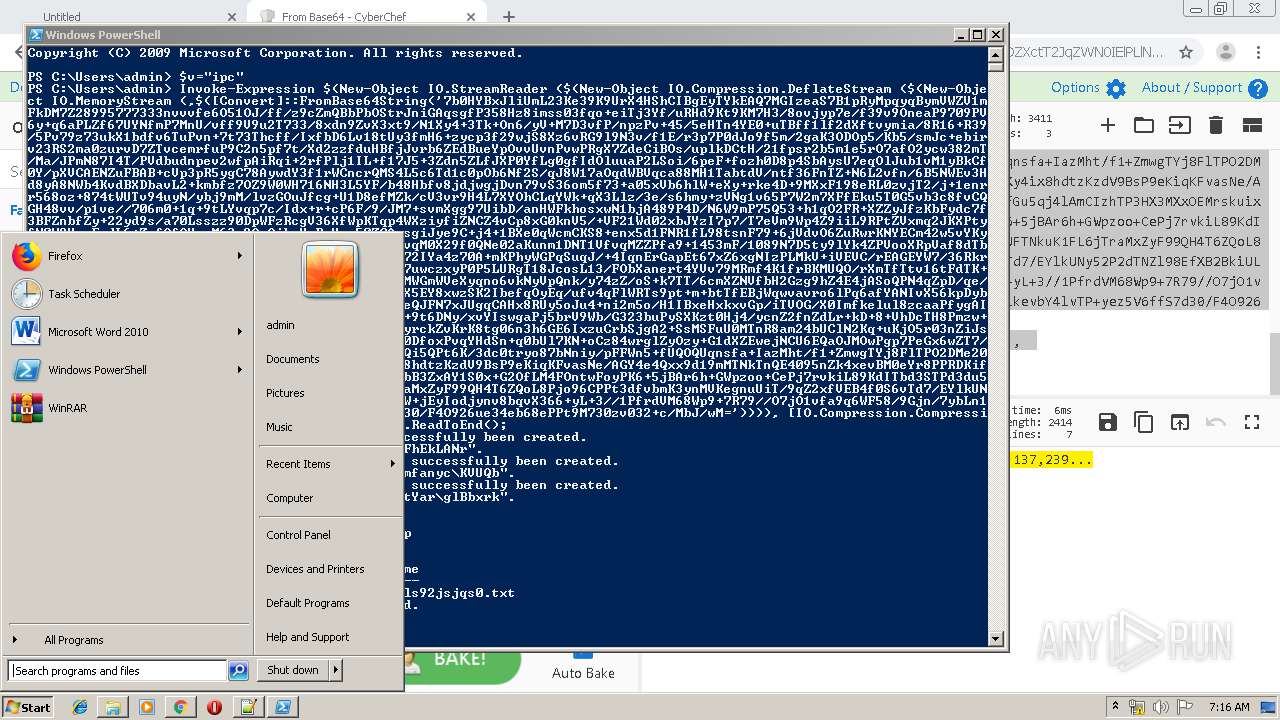Open folder as input in CyberChef
1280x720 pixels.
[1144, 125]
